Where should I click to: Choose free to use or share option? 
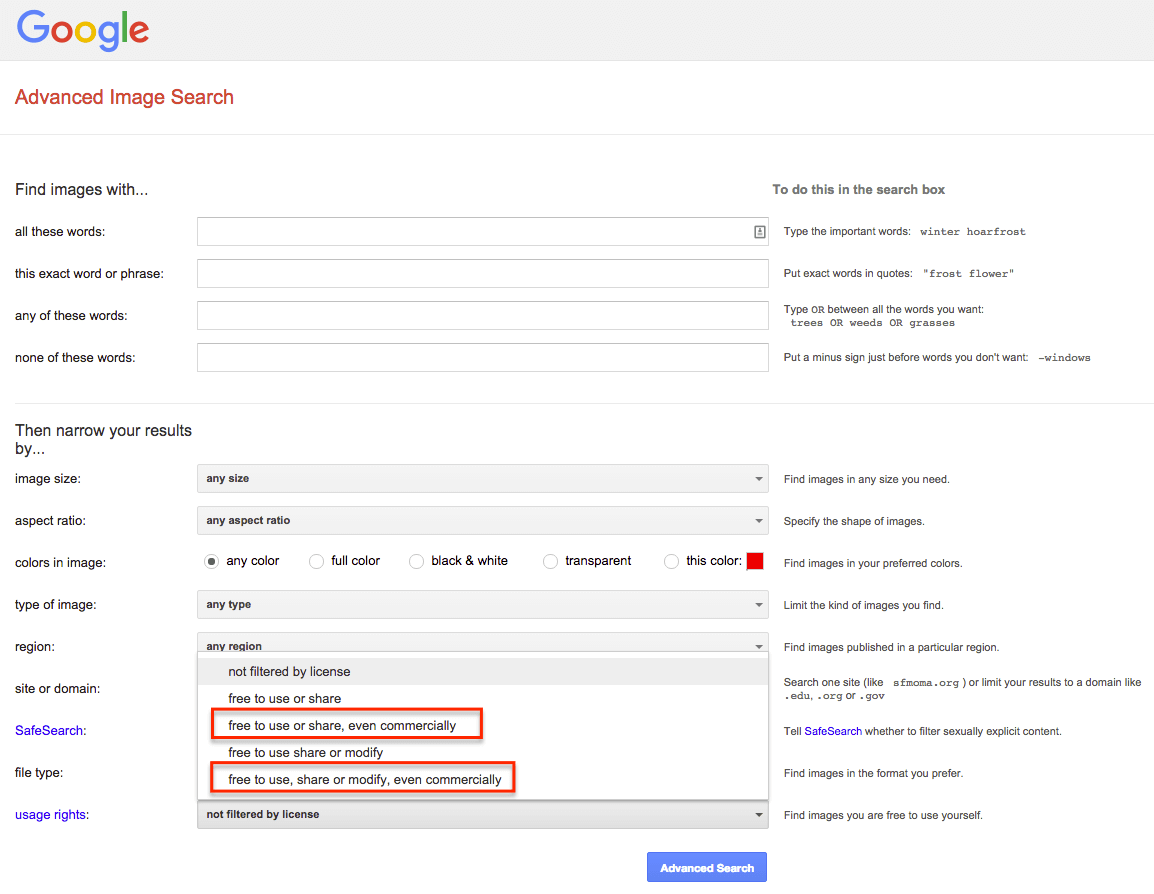(x=483, y=698)
